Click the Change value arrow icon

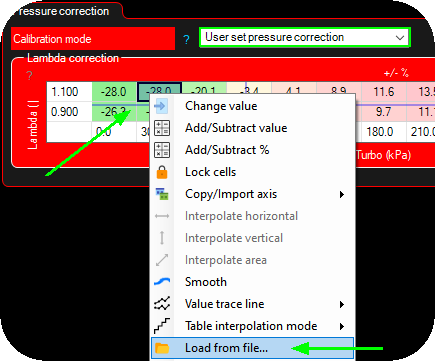pos(161,106)
